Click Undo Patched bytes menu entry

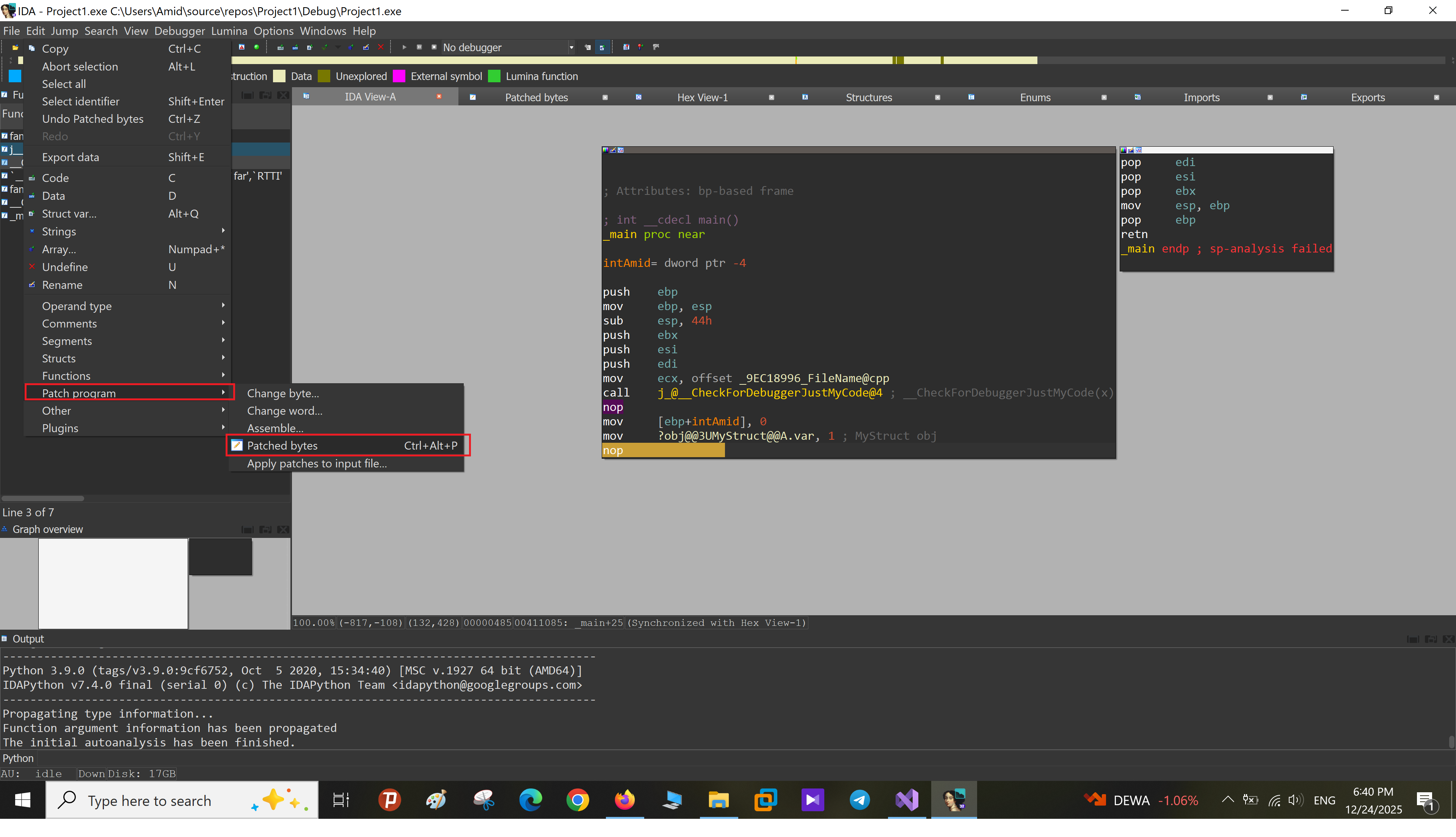[93, 119]
